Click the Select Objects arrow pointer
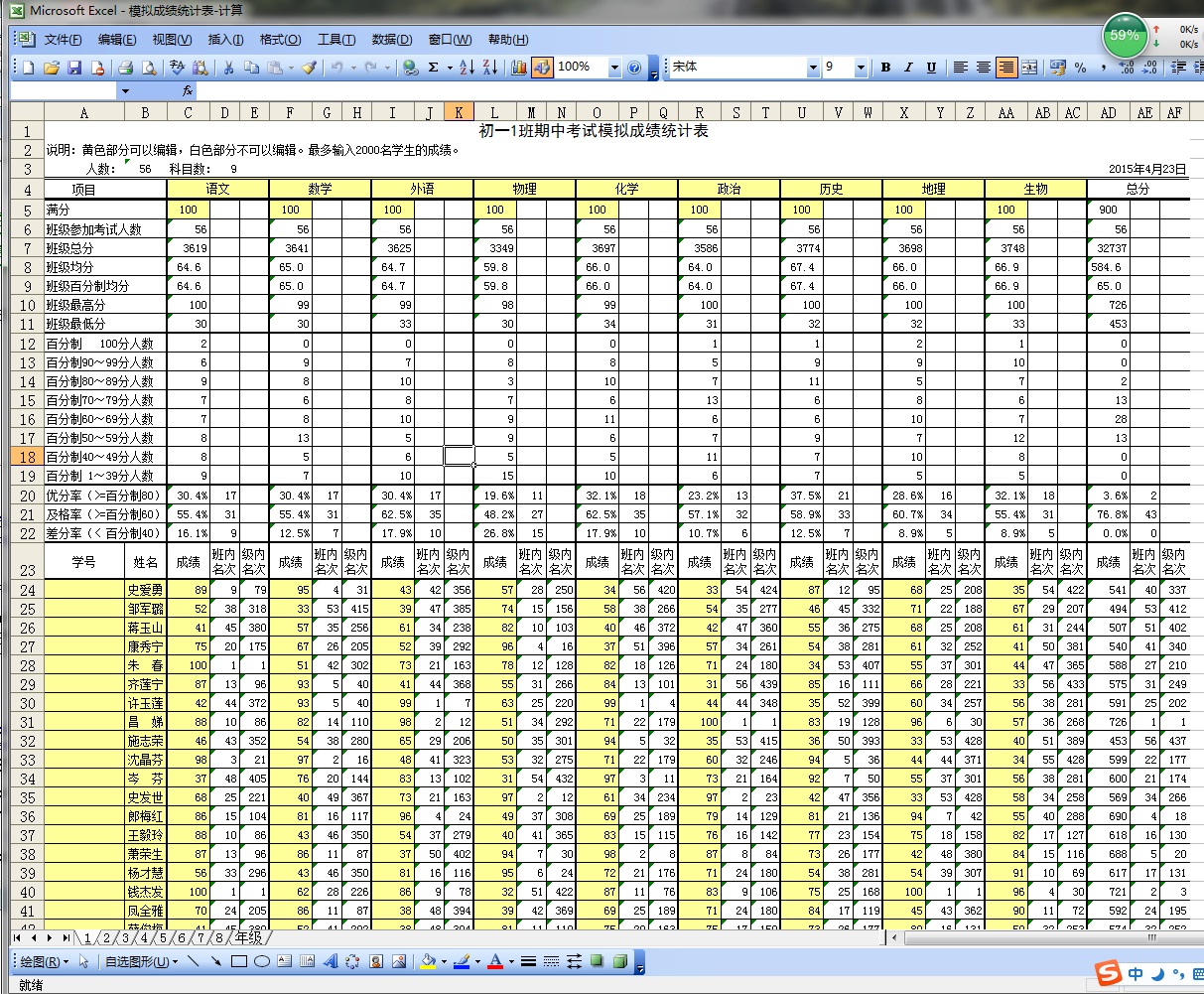Viewport: 1204px width, 994px height. point(84,961)
